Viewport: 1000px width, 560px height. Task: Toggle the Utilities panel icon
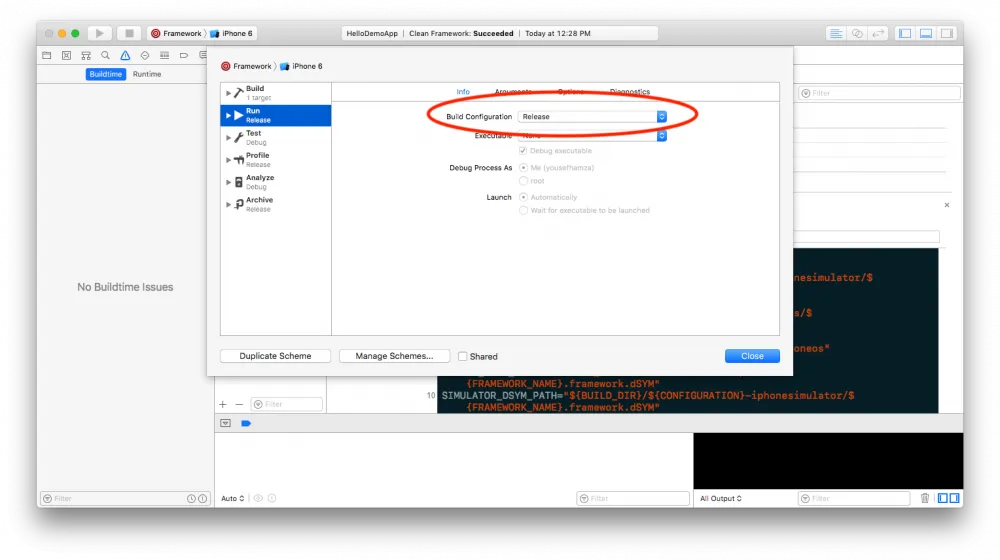pos(947,33)
